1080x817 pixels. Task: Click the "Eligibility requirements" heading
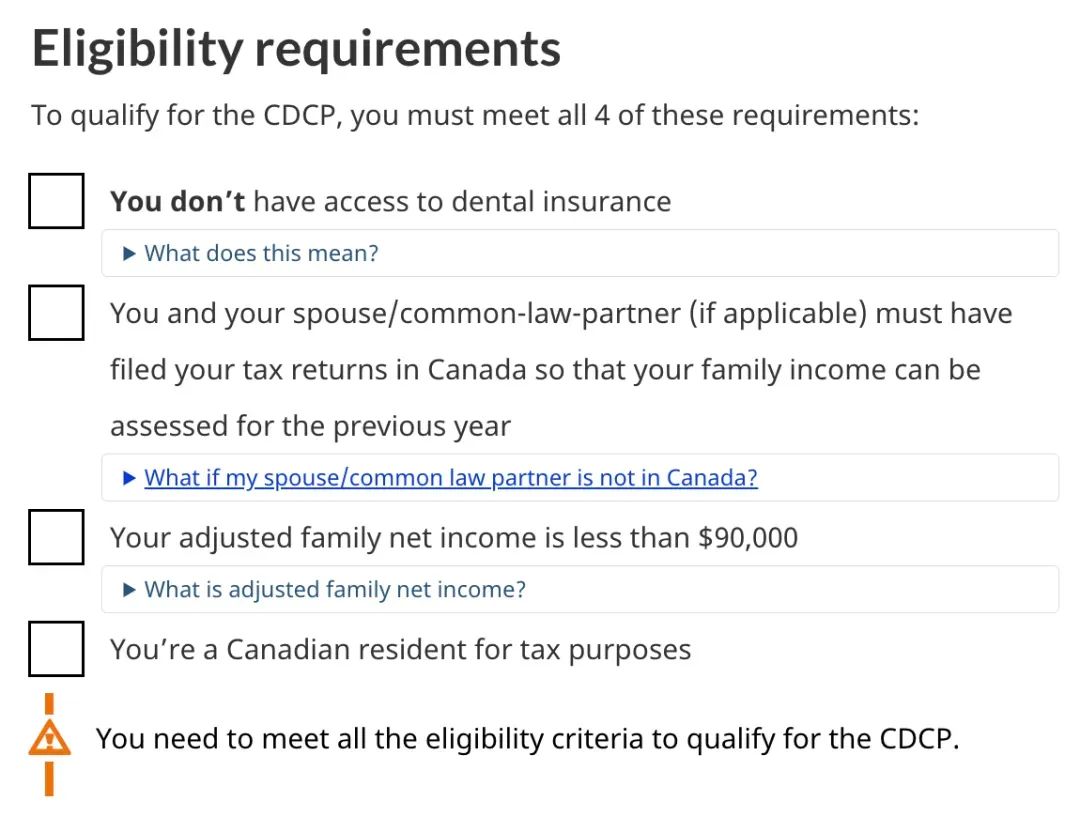[x=296, y=49]
